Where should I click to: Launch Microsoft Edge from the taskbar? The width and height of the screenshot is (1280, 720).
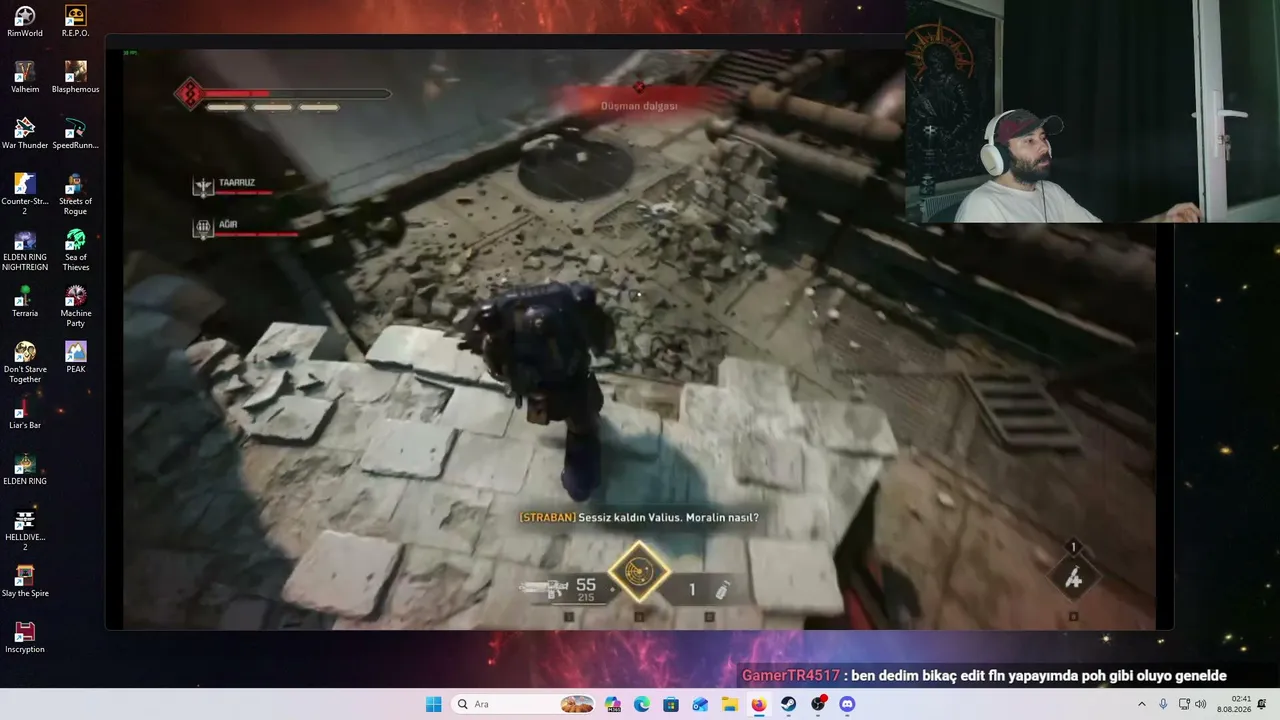click(x=642, y=704)
